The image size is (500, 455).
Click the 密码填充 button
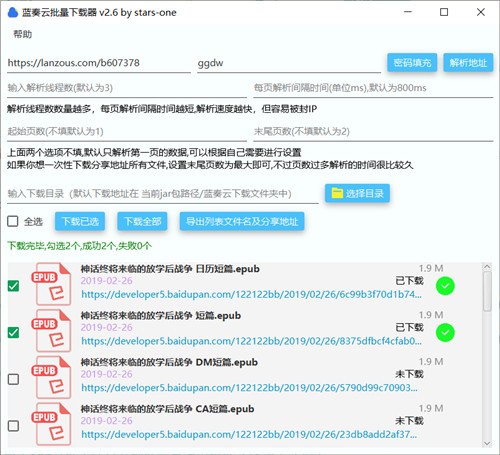point(412,63)
